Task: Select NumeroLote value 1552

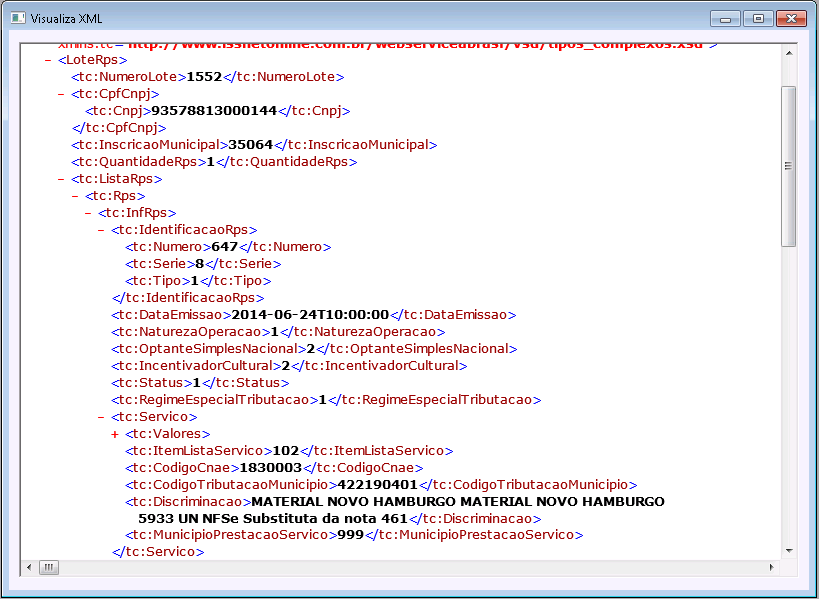Action: coord(204,77)
